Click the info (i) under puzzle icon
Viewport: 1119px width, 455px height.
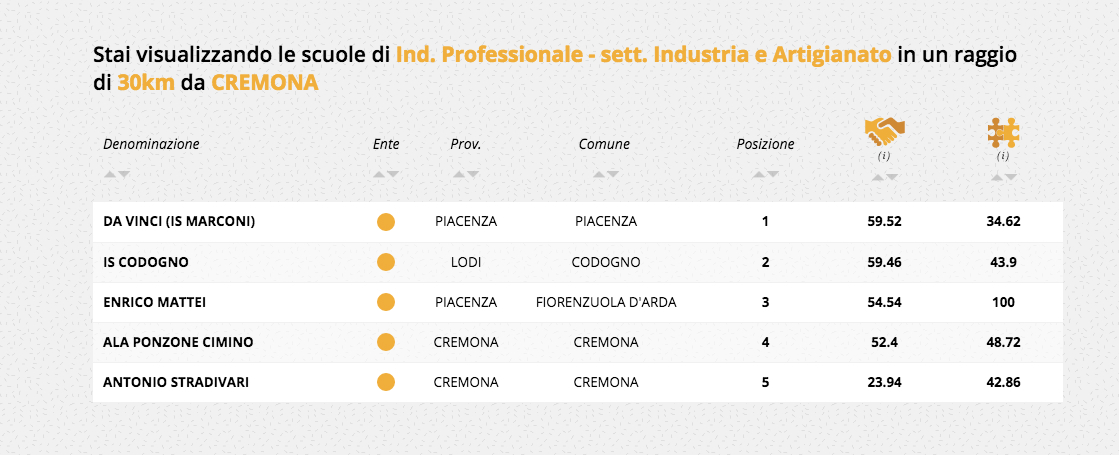click(x=1003, y=156)
